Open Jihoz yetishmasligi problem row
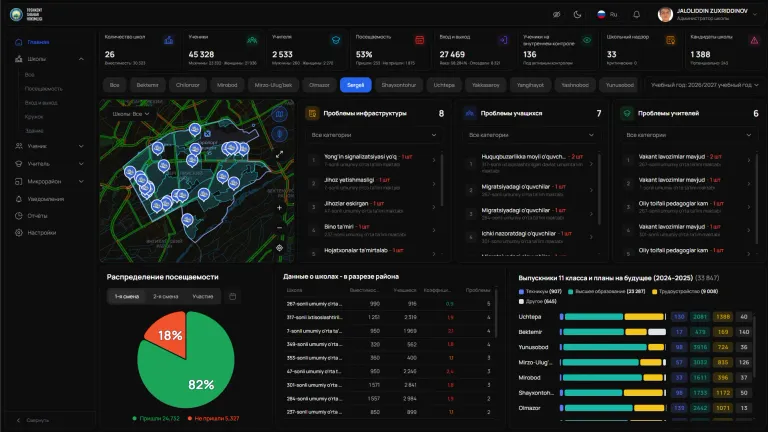 373,183
